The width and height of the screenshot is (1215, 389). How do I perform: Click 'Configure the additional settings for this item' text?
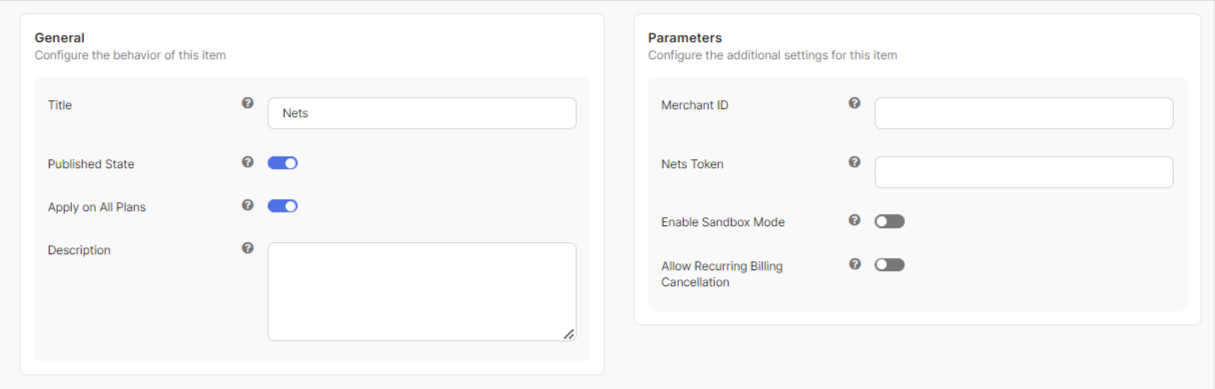point(772,55)
